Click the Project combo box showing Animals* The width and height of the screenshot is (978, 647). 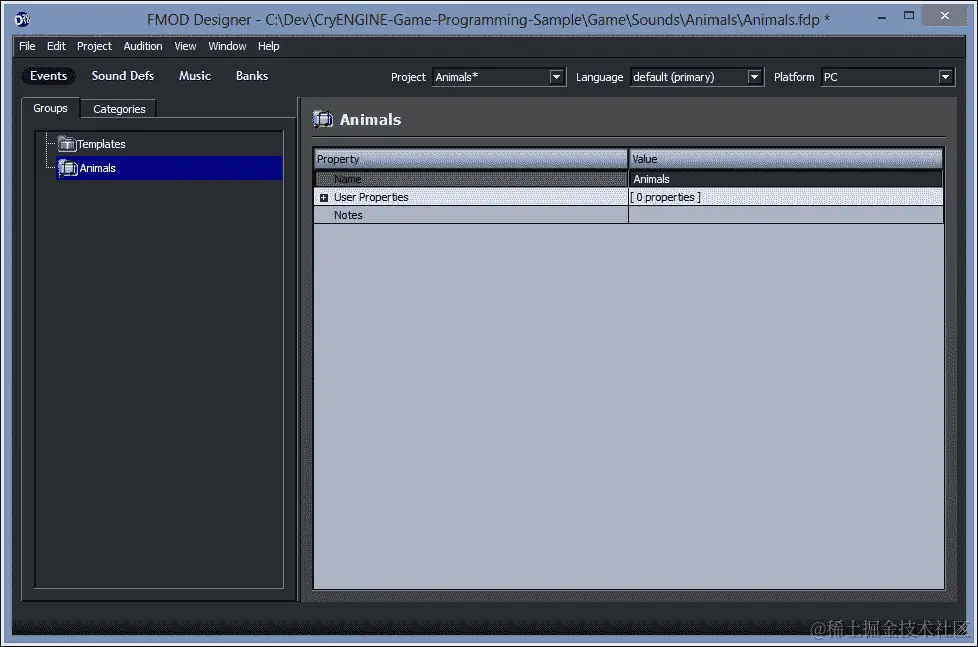[x=499, y=77]
